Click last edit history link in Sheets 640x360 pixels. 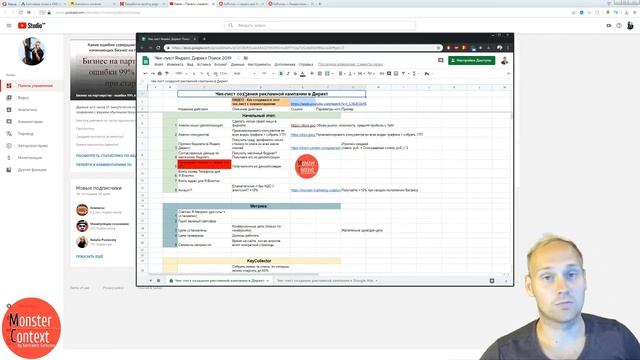coord(351,64)
